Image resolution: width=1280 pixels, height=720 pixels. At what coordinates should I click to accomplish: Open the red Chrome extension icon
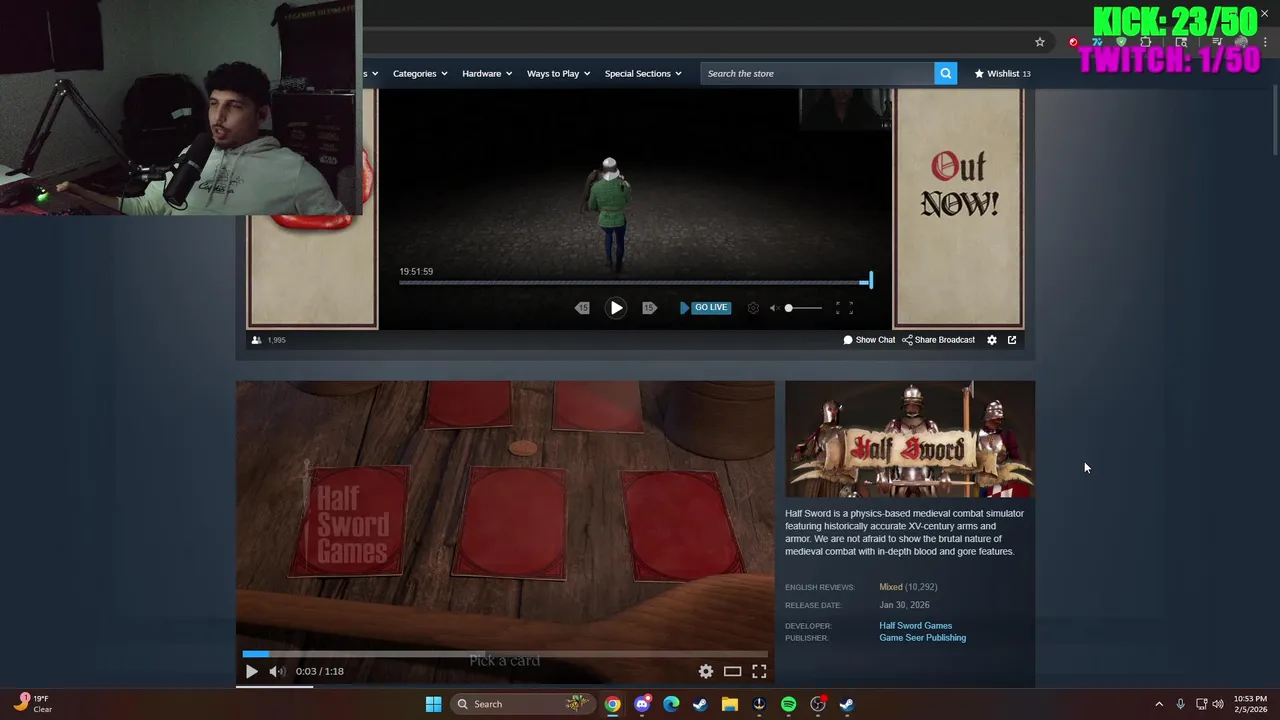click(x=1073, y=42)
